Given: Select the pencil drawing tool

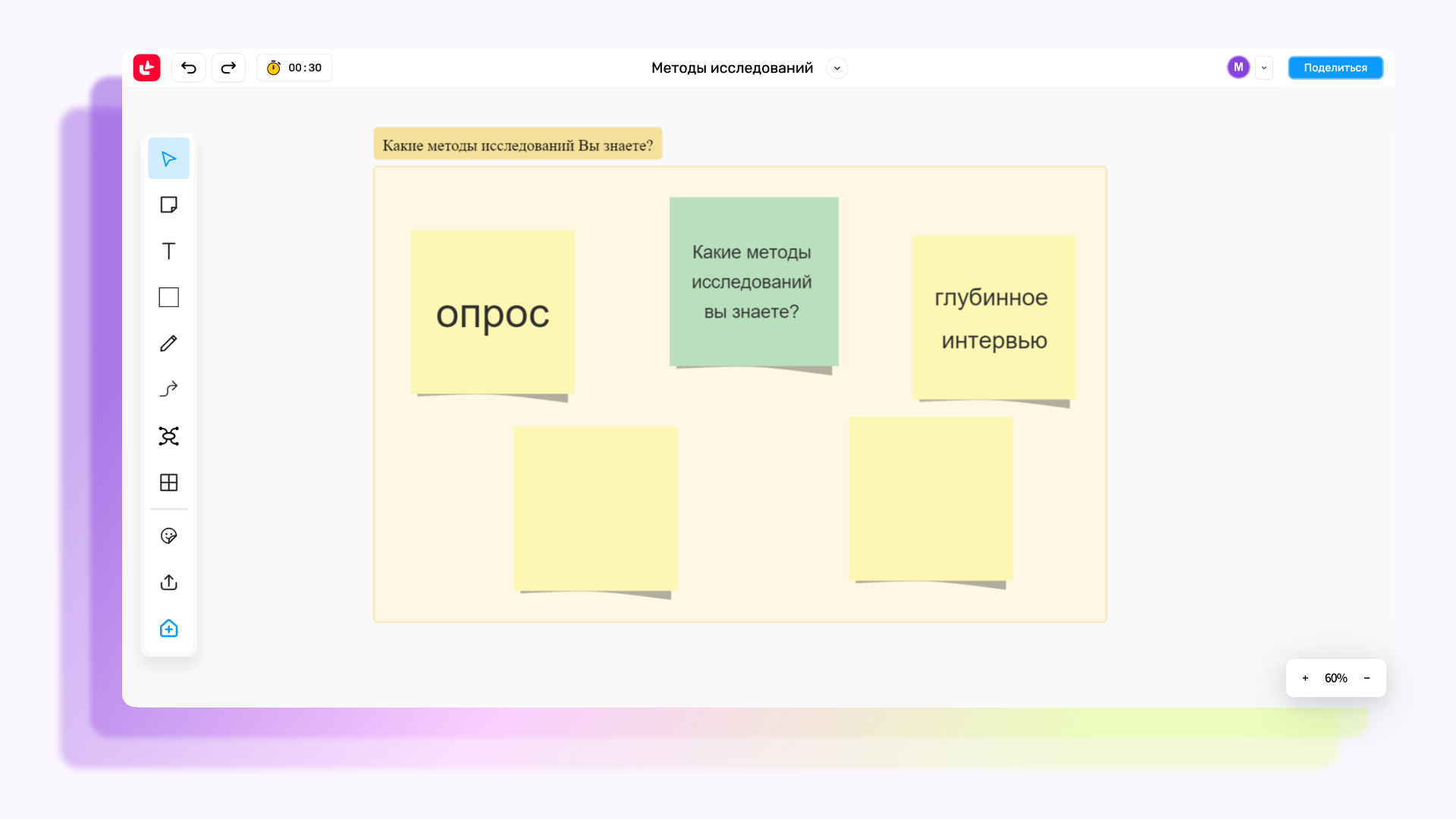Looking at the screenshot, I should (x=168, y=344).
